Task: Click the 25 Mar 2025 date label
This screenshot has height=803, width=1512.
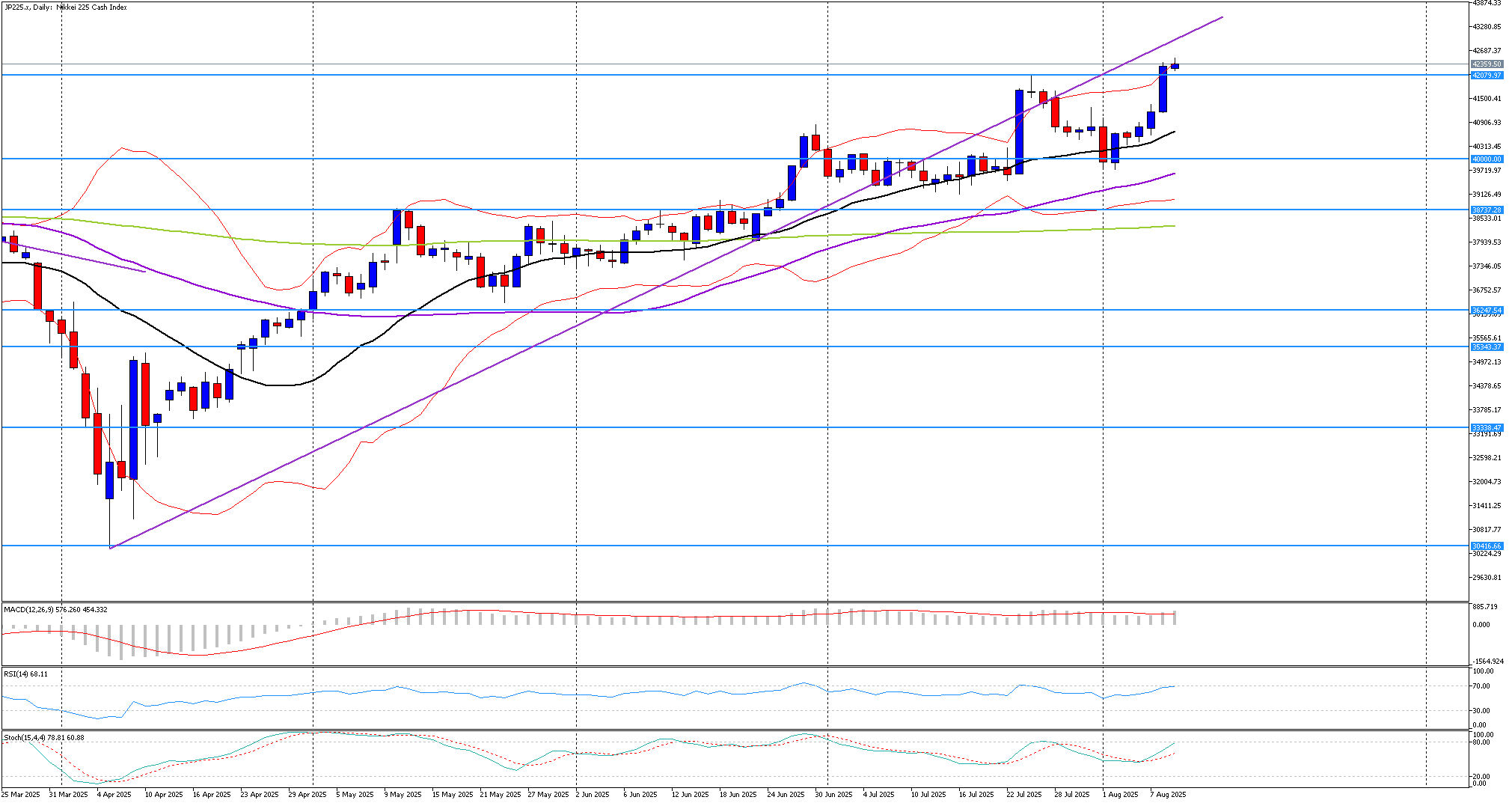Action: pos(21,795)
